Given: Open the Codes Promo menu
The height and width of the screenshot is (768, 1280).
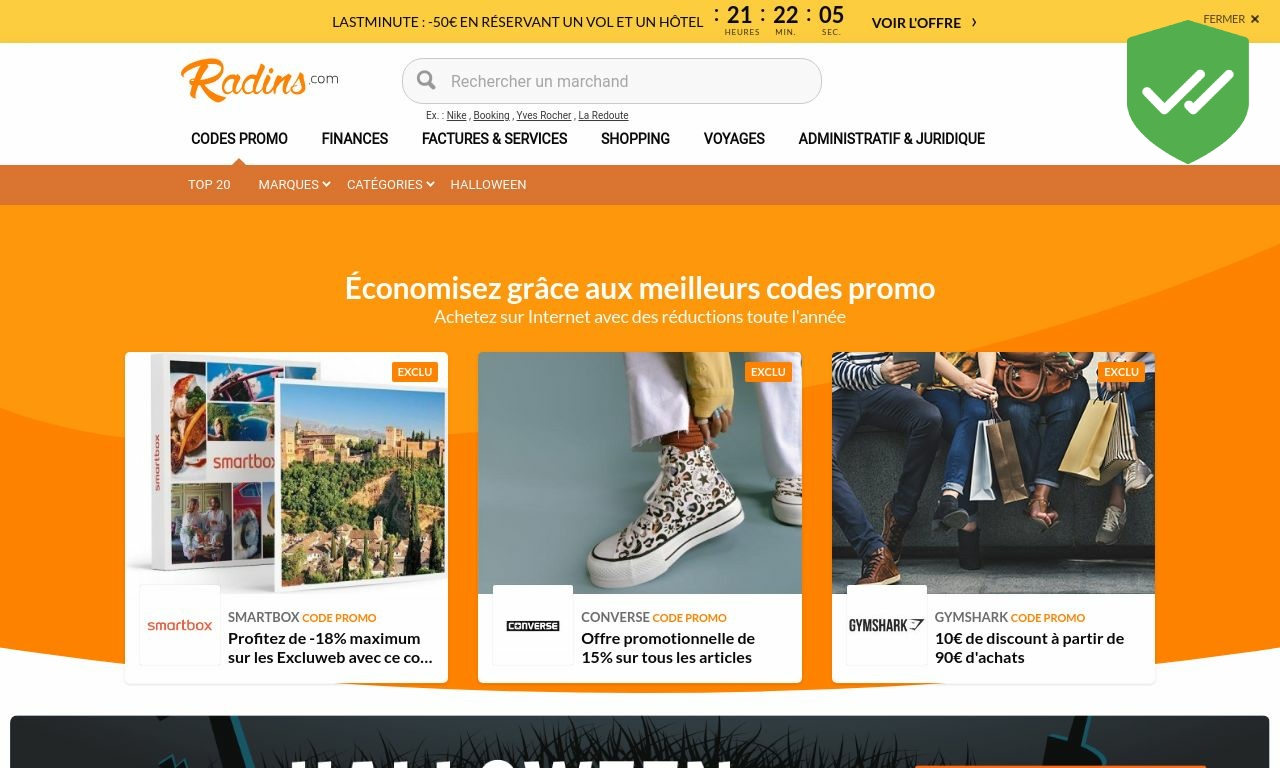Looking at the screenshot, I should 239,139.
